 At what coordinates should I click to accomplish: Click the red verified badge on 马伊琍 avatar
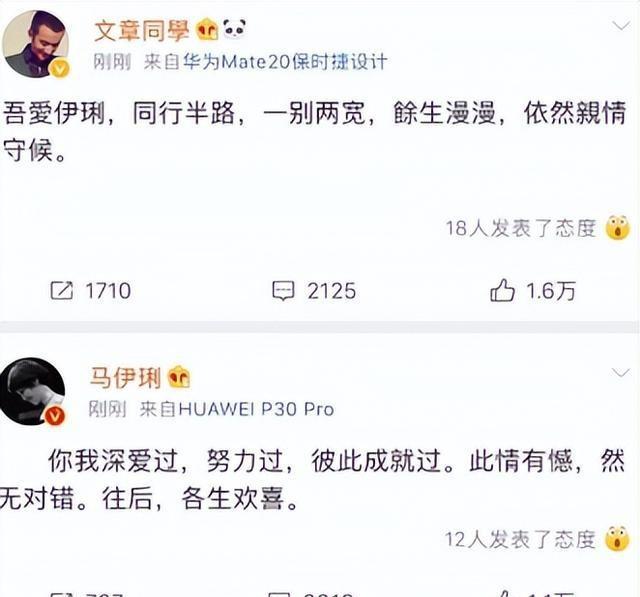click(x=55, y=416)
